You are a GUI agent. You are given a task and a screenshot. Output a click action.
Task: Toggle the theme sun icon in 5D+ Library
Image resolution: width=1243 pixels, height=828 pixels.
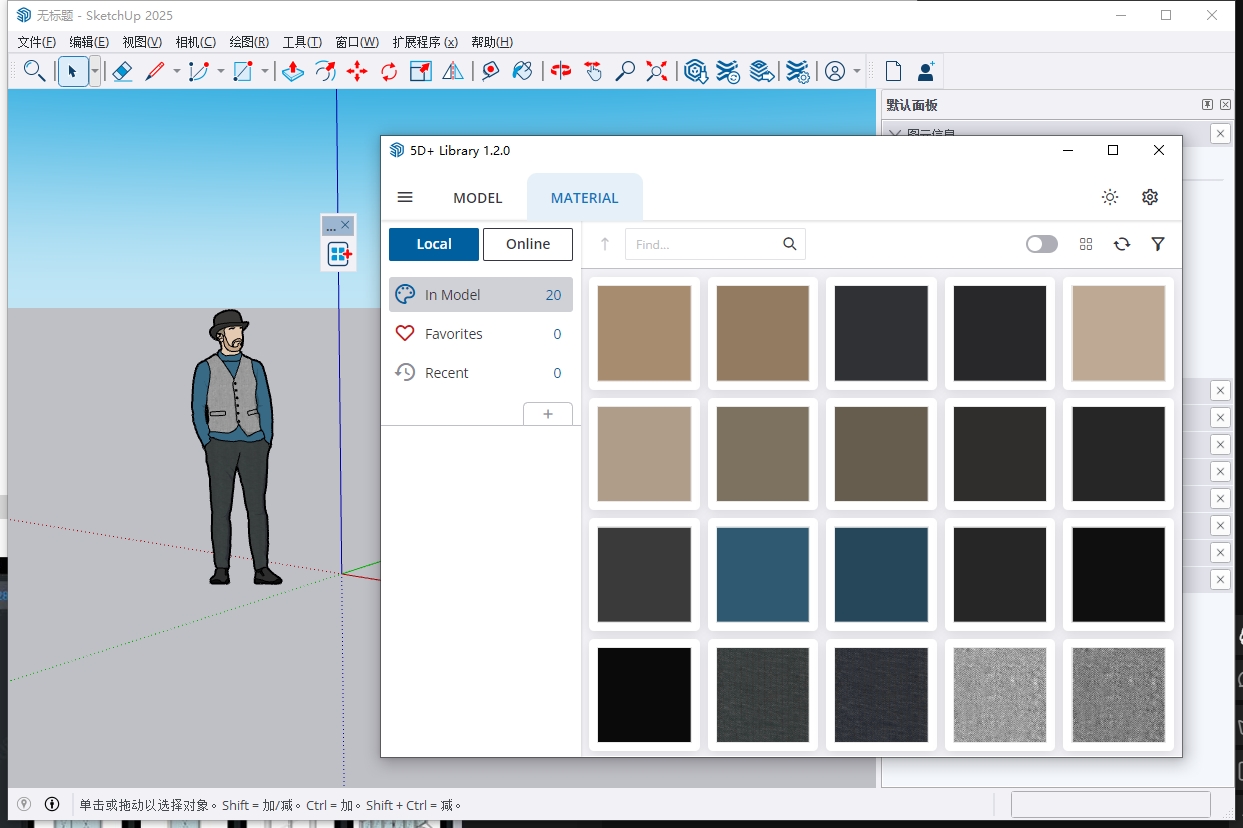click(1109, 197)
